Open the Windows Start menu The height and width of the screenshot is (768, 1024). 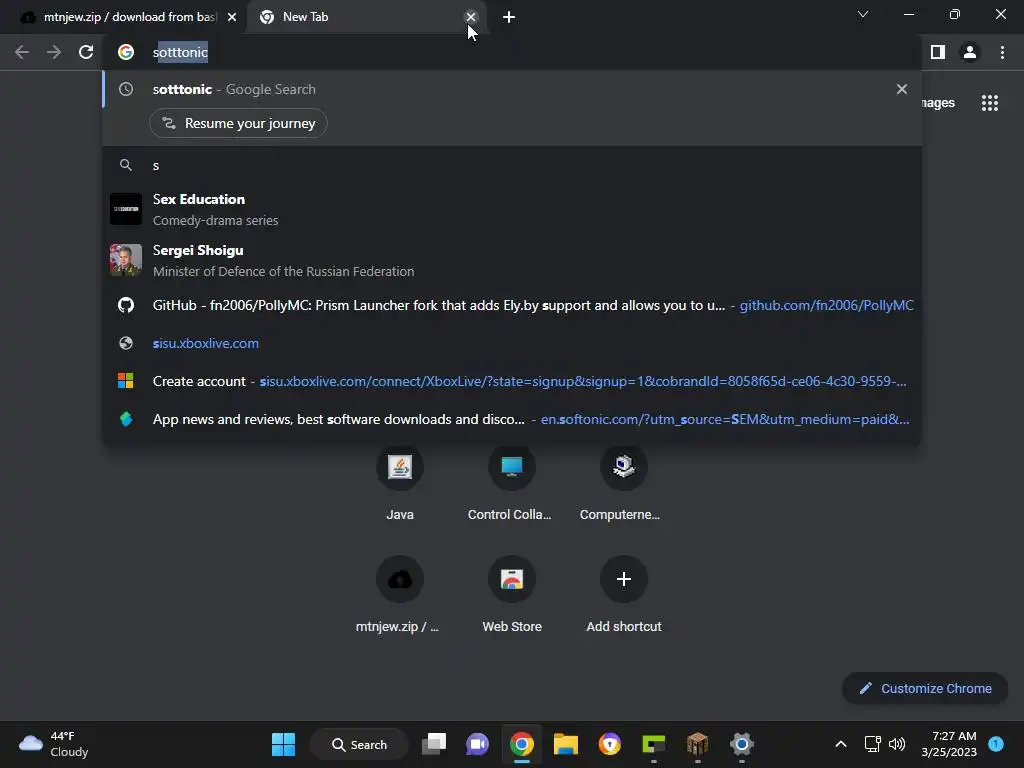[283, 744]
